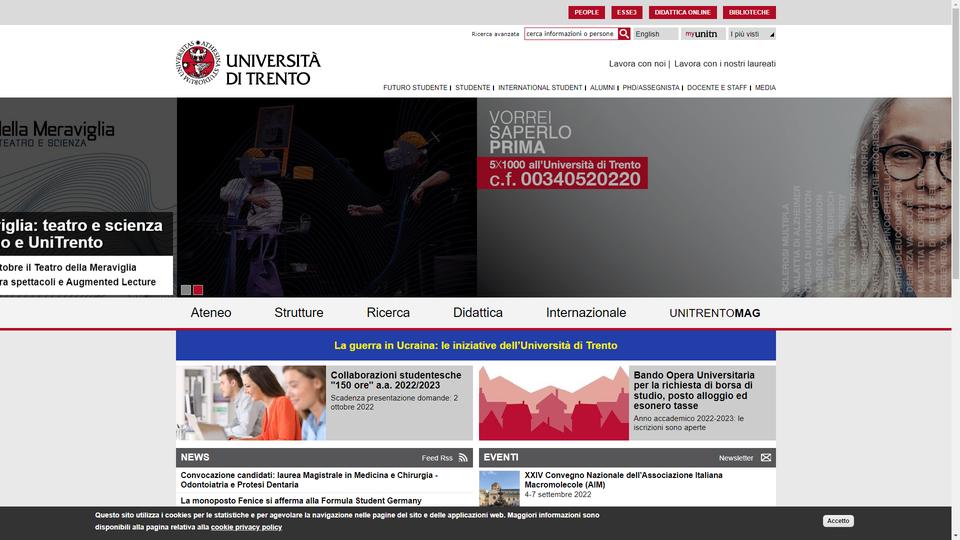
Task: Open 'La monoposto Fenice' news item
Action: pos(301,501)
